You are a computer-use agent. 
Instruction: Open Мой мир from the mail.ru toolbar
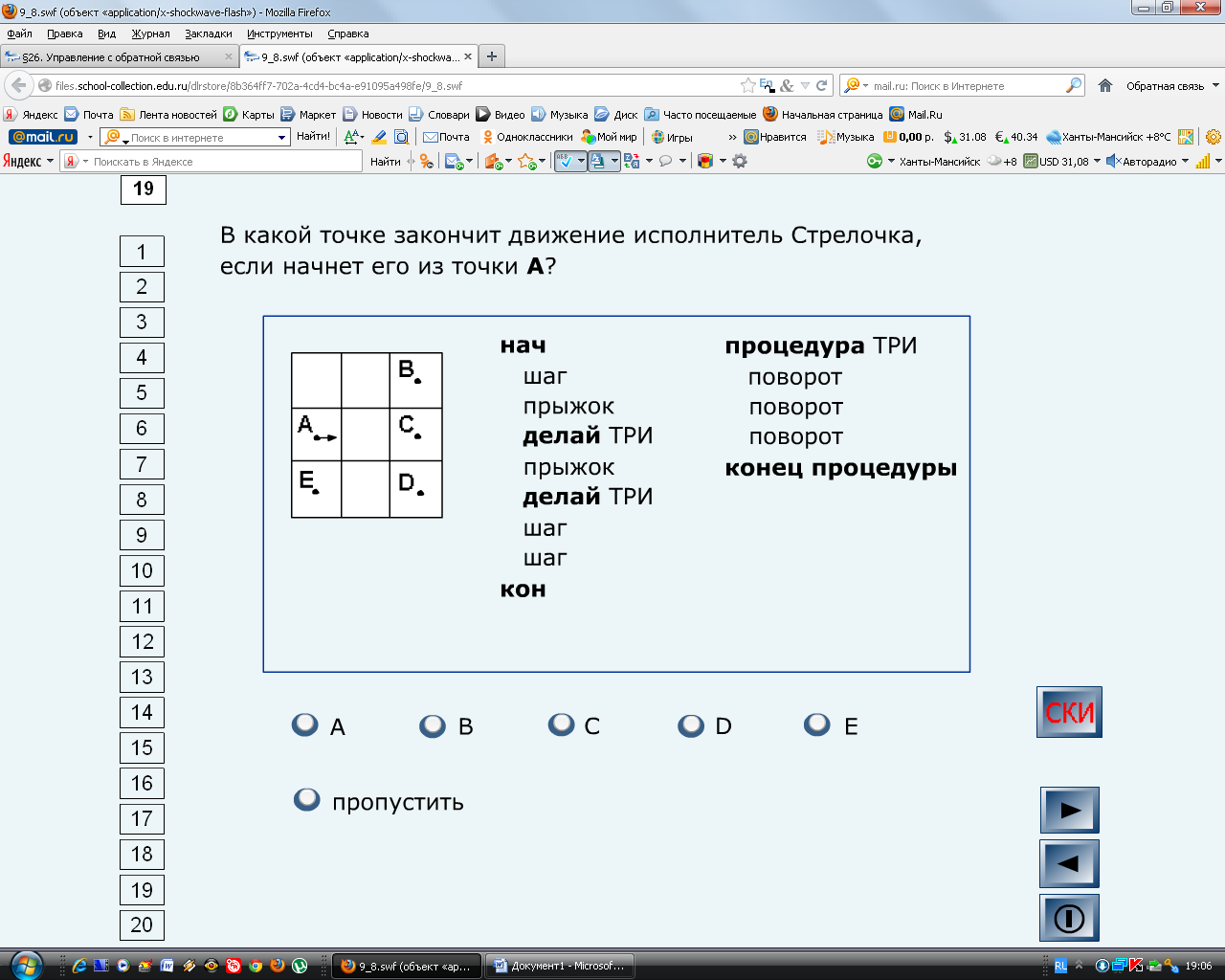pyautogui.click(x=610, y=137)
